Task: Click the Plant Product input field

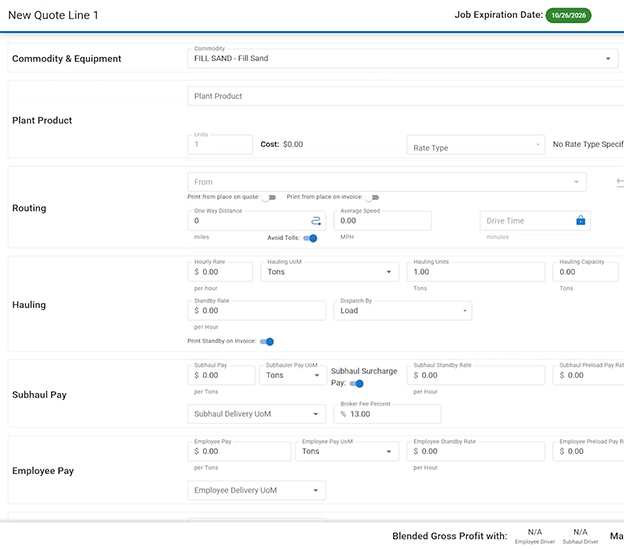Action: [406, 96]
